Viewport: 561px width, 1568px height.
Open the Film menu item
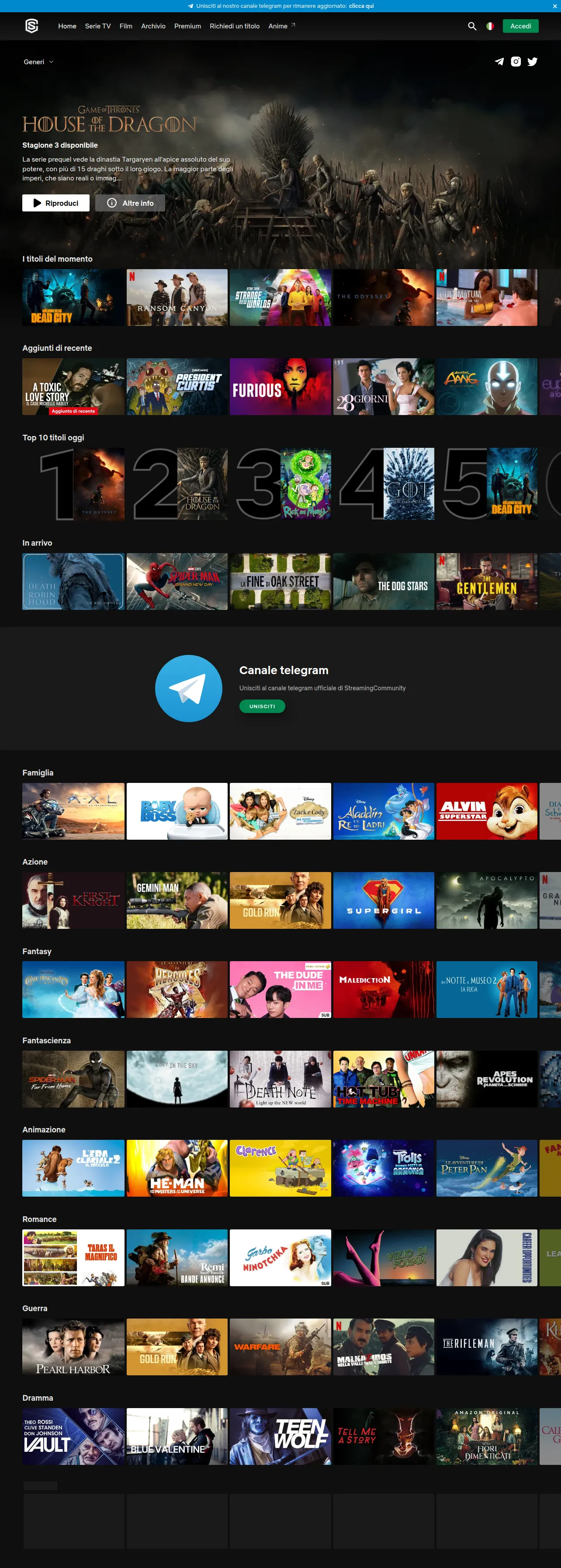point(126,26)
